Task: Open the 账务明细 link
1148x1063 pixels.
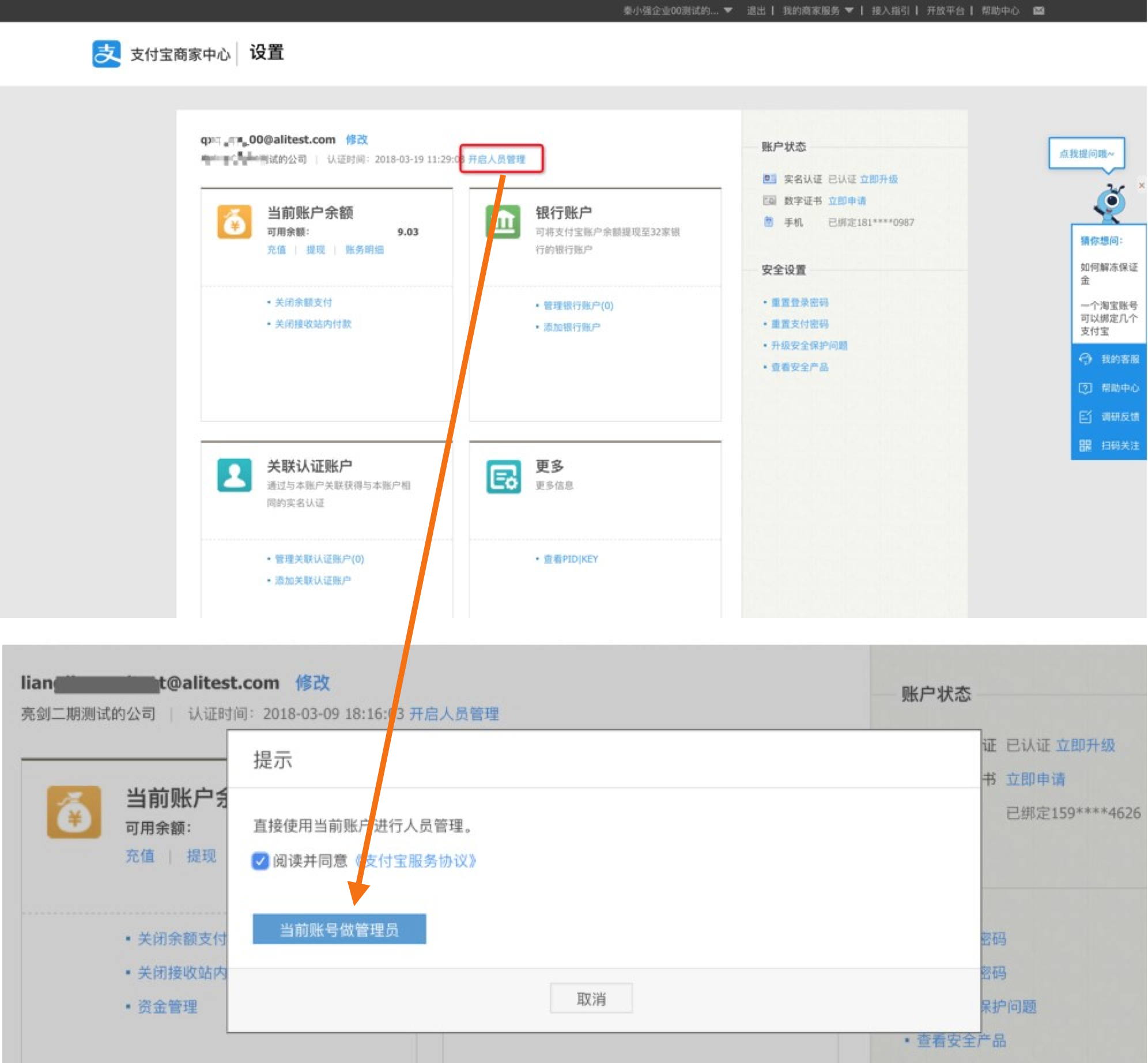Action: tap(364, 250)
